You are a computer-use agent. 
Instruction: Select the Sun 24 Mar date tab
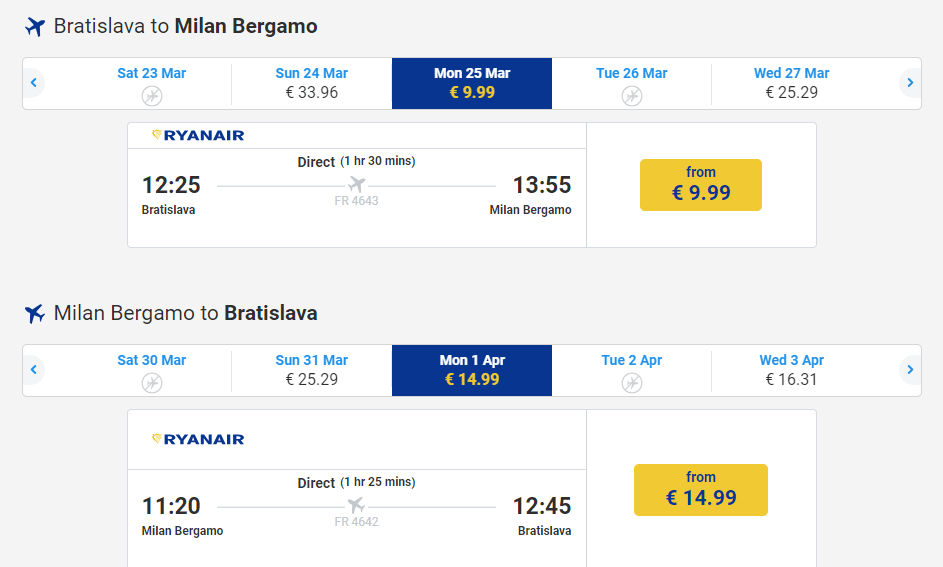[312, 83]
